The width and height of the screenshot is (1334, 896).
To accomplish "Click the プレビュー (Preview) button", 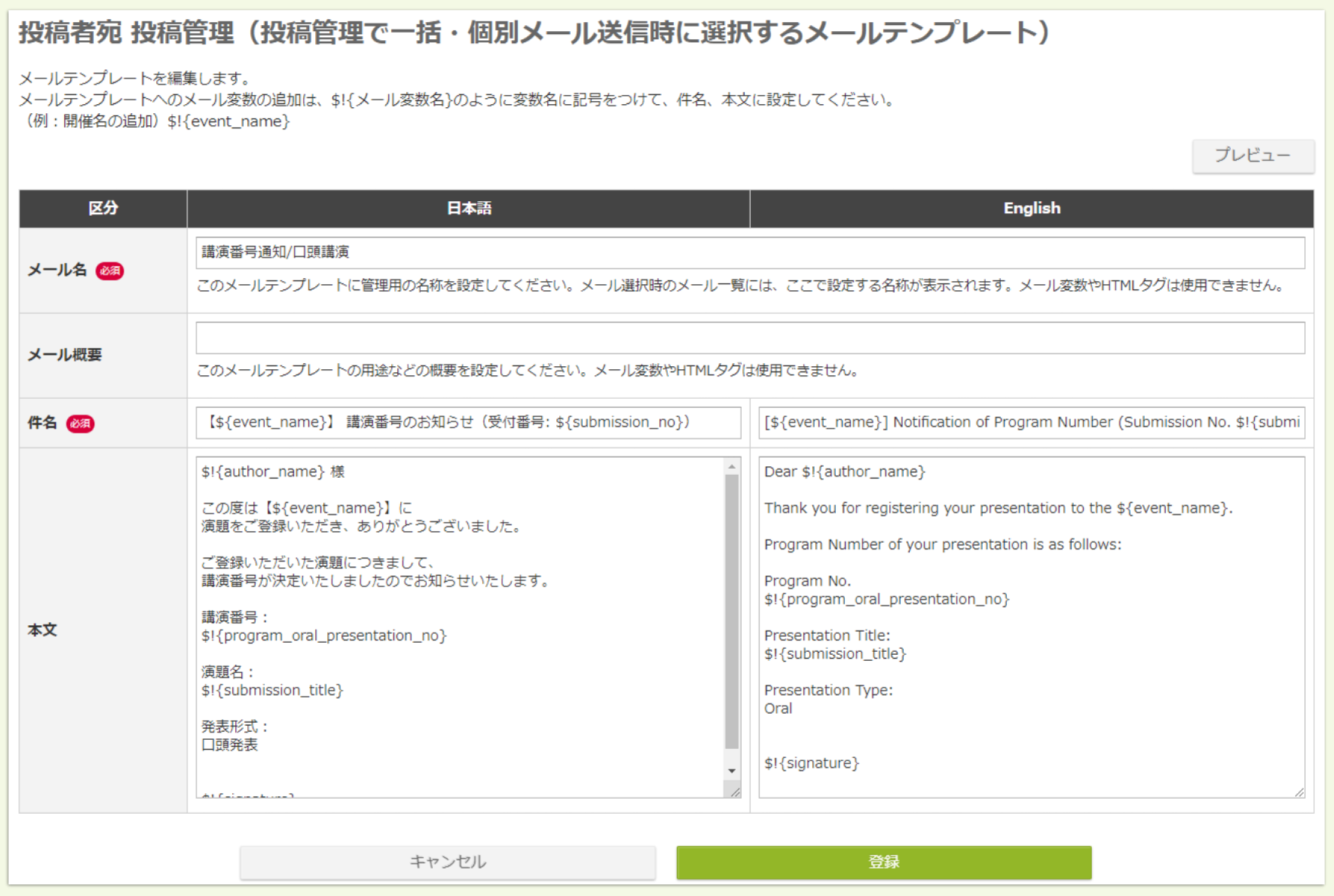I will tap(1252, 156).
